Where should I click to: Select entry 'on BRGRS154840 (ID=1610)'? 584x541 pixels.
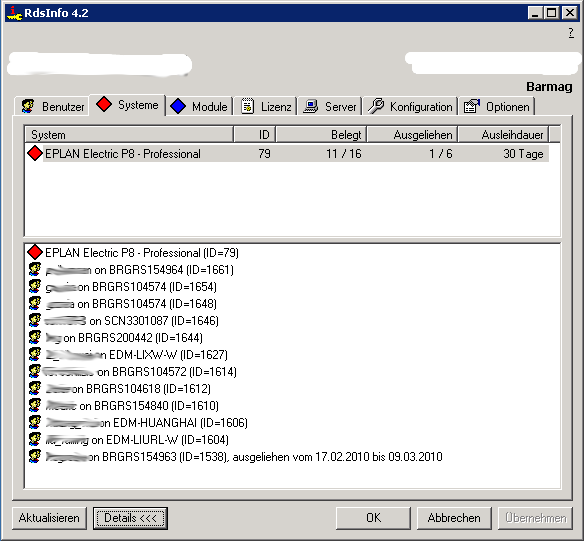pyautogui.click(x=149, y=406)
